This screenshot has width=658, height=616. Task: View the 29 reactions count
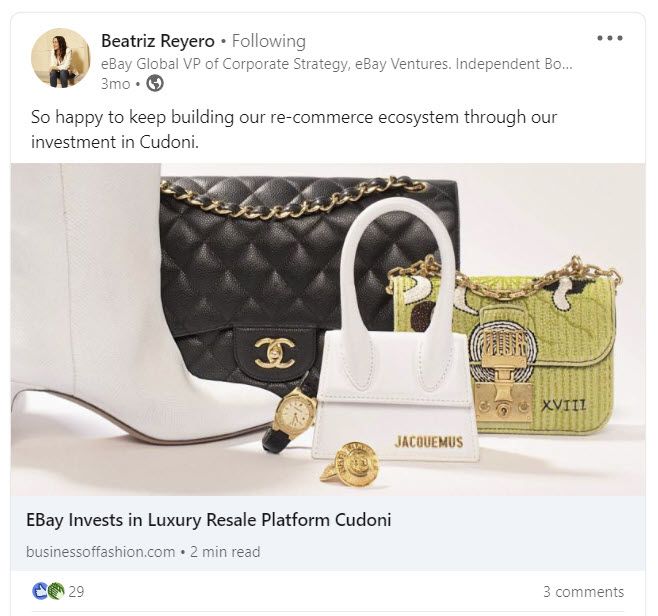pos(76,592)
